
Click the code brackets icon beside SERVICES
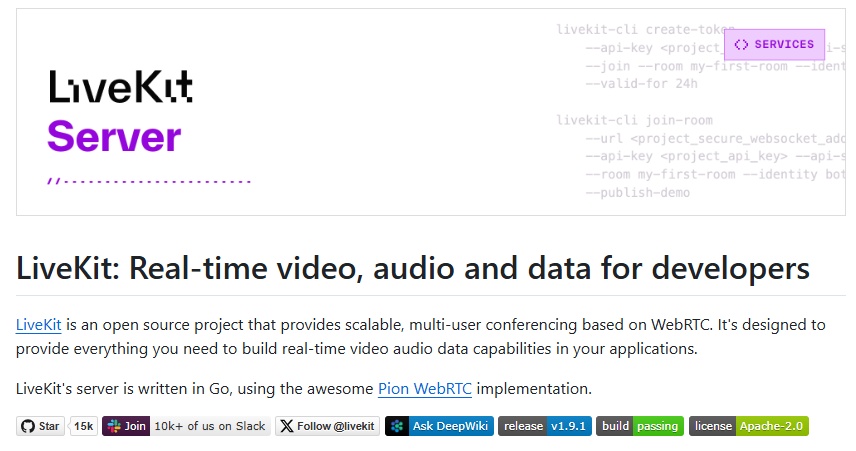tap(741, 44)
